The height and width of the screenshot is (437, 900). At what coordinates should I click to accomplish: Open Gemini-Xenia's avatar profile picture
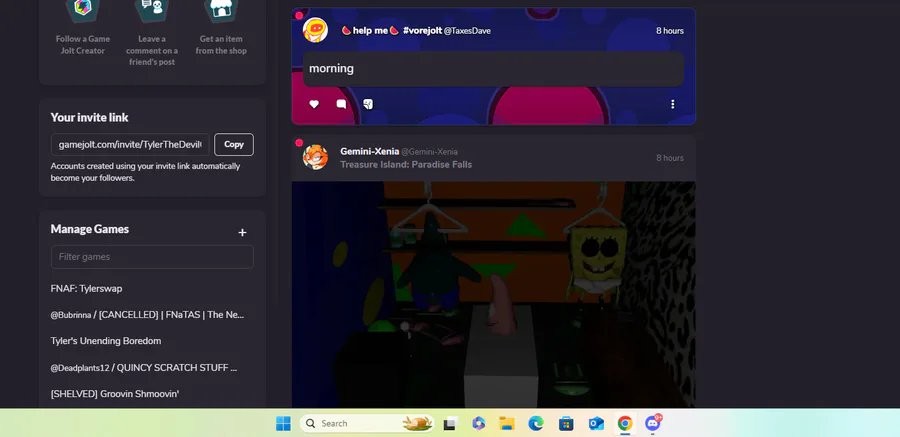point(315,157)
